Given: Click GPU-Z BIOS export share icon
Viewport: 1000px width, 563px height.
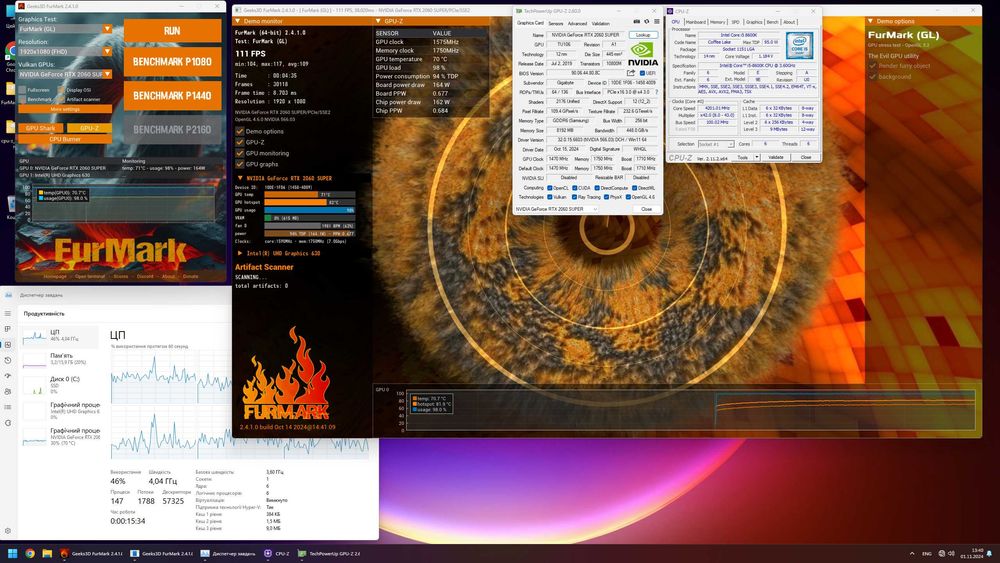Looking at the screenshot, I should pos(631,73).
